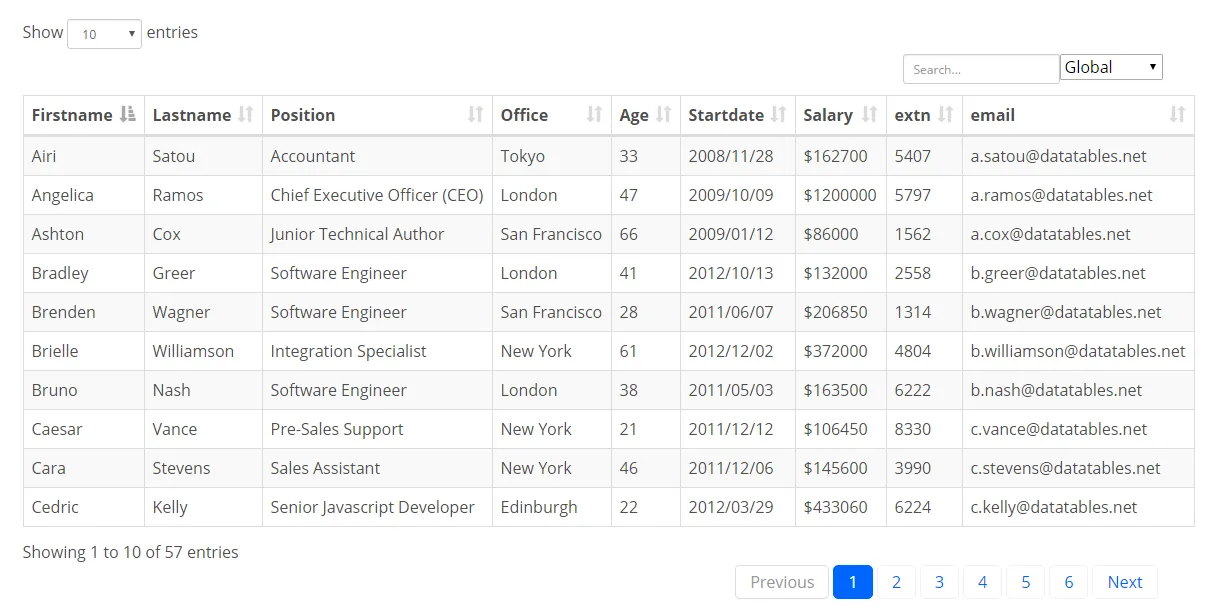Sort by Office using its arrow icon
This screenshot has width=1211, height=615.
click(595, 115)
